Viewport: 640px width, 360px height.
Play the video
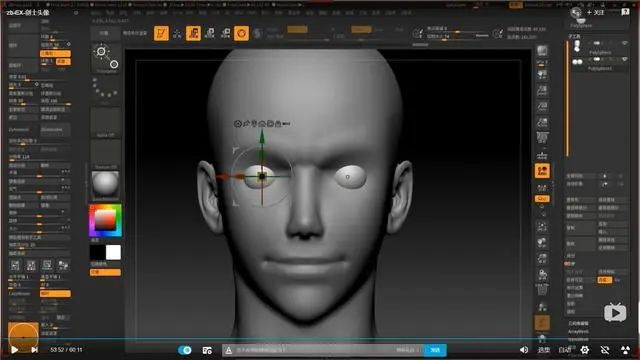coord(15,350)
